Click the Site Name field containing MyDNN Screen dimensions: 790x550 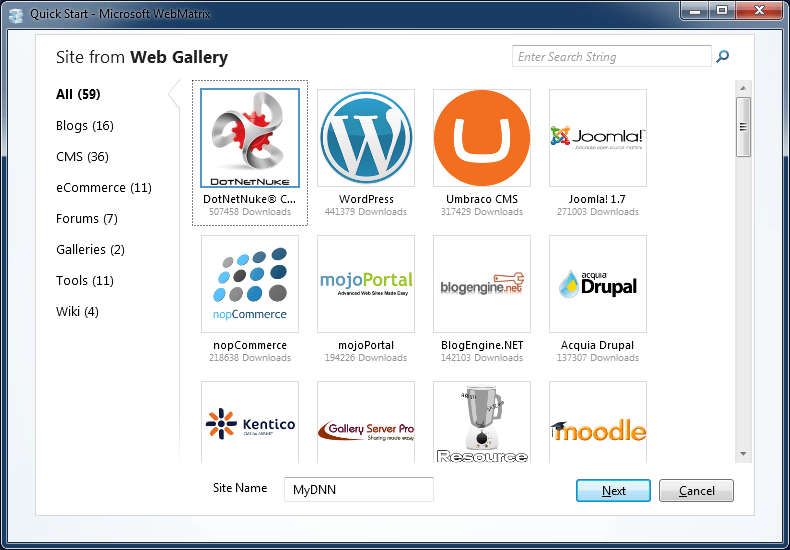pyautogui.click(x=359, y=489)
